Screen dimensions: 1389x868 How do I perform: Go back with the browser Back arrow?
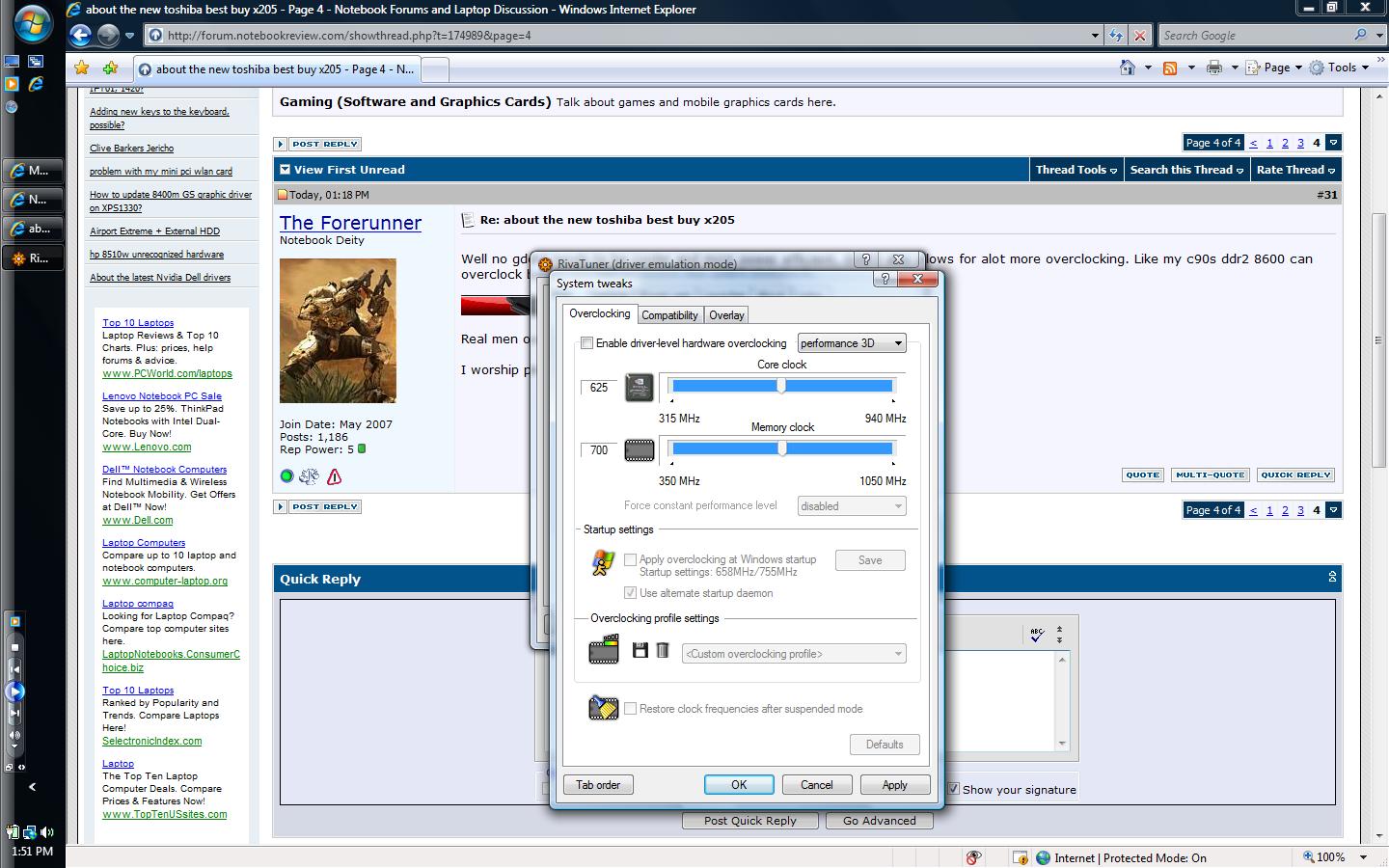point(81,36)
